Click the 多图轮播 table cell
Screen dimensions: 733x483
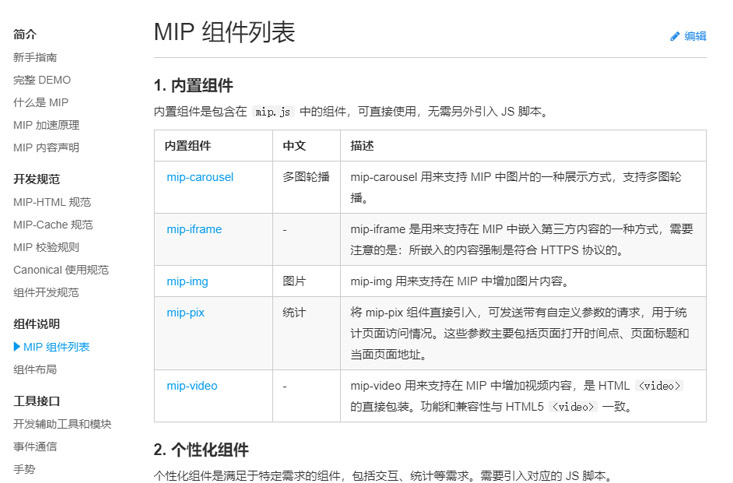click(306, 177)
